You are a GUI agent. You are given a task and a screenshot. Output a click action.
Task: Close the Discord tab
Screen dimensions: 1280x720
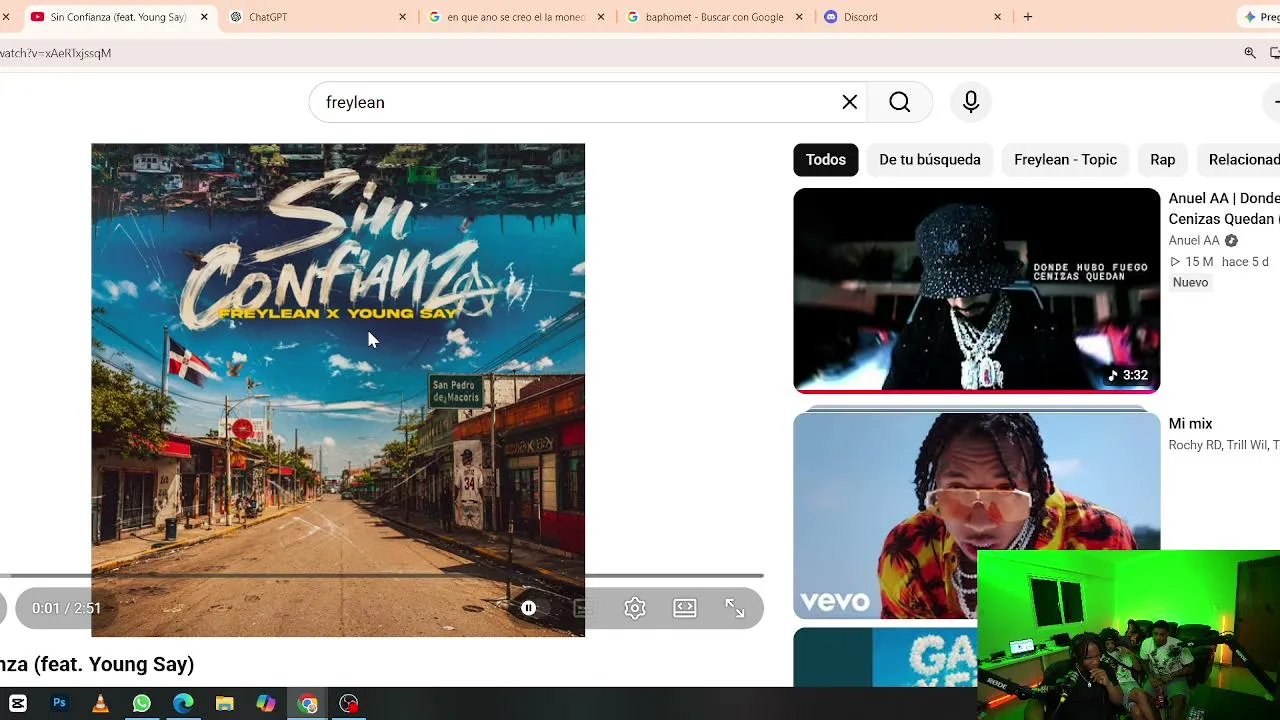tap(997, 17)
